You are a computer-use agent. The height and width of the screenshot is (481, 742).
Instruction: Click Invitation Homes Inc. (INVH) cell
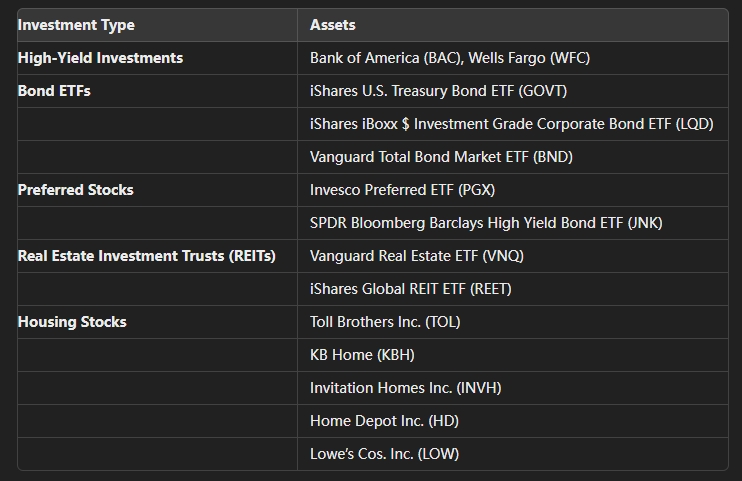pos(405,388)
